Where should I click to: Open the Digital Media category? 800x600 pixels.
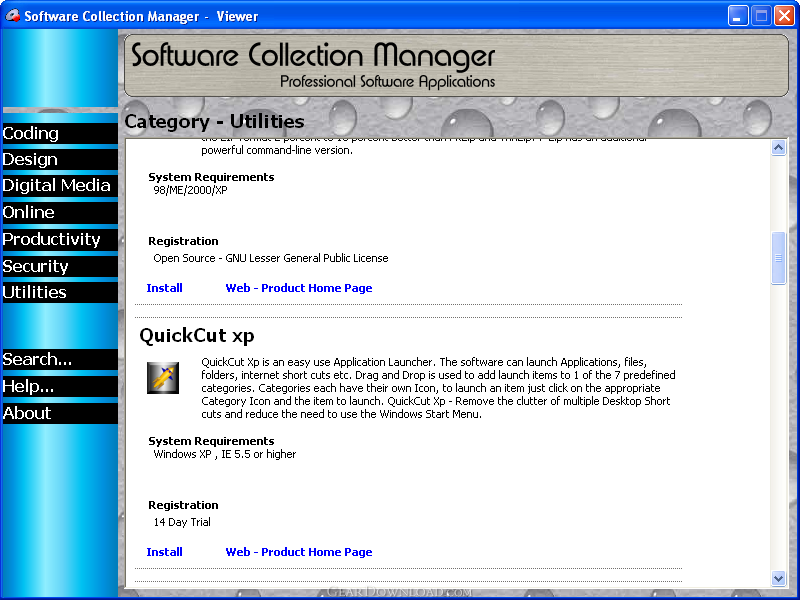60,185
